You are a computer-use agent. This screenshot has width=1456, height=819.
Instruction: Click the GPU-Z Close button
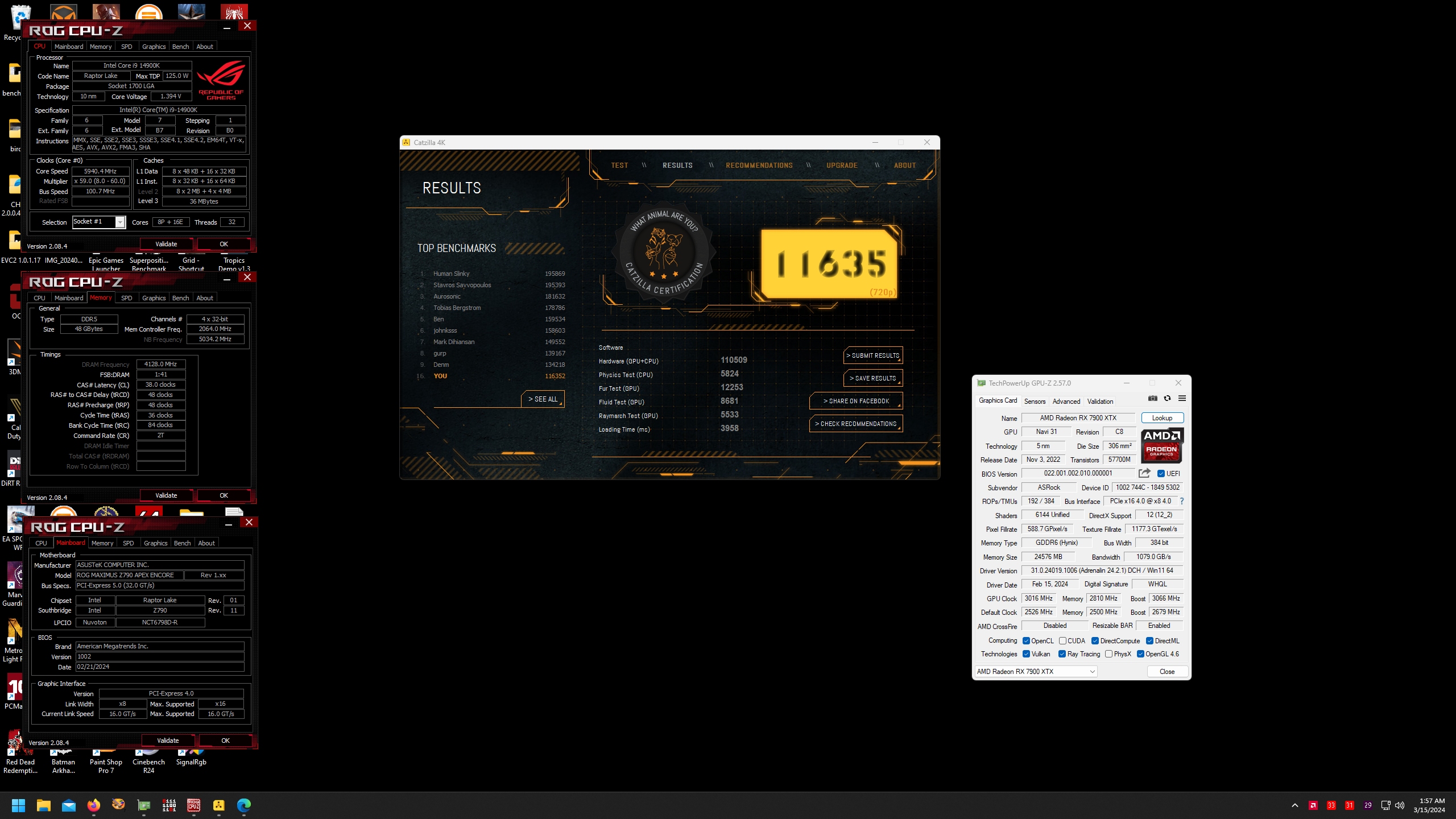(1167, 672)
